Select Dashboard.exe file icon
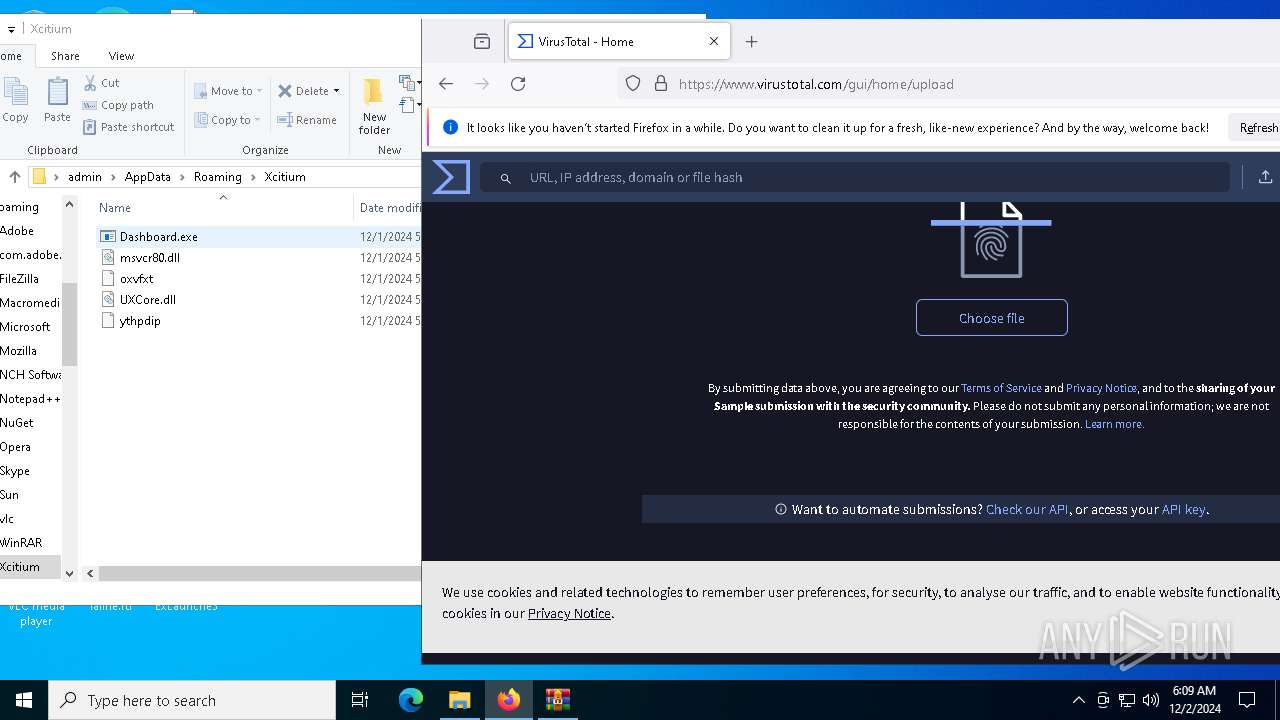The image size is (1280, 720). pos(108,237)
